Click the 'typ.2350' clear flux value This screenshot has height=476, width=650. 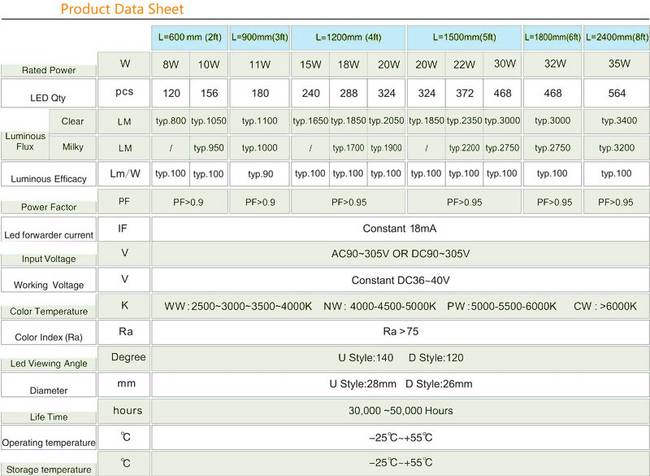pos(464,121)
